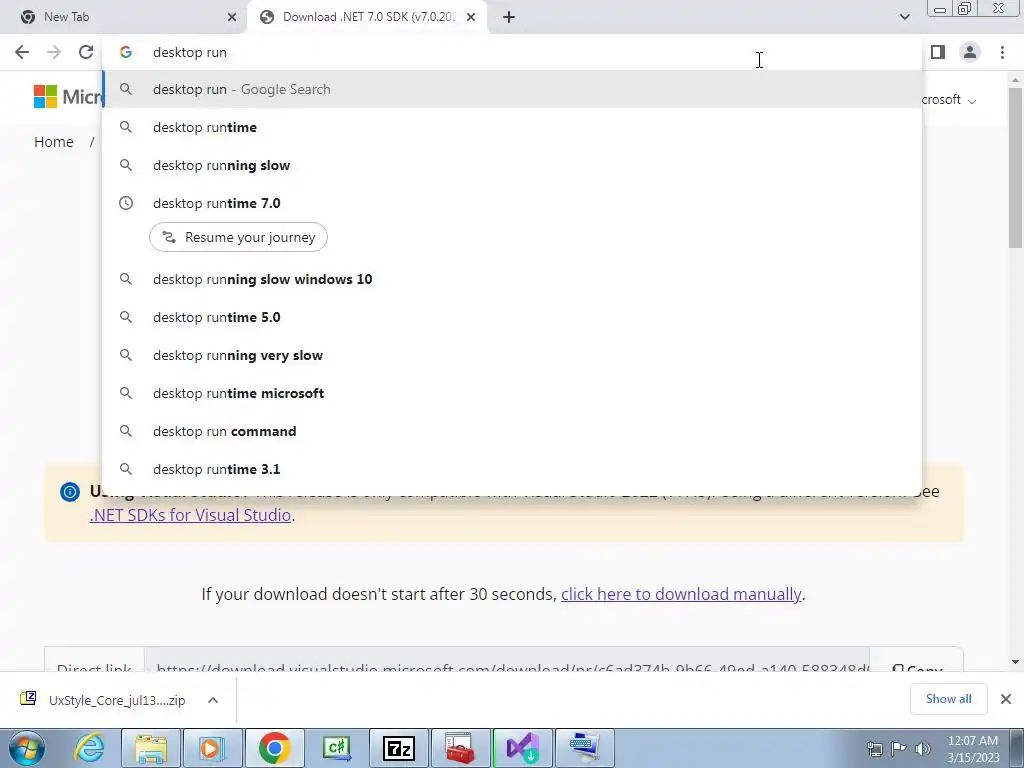
Task: Click the taskbar clock showing 12:07 AM
Action: (x=973, y=749)
